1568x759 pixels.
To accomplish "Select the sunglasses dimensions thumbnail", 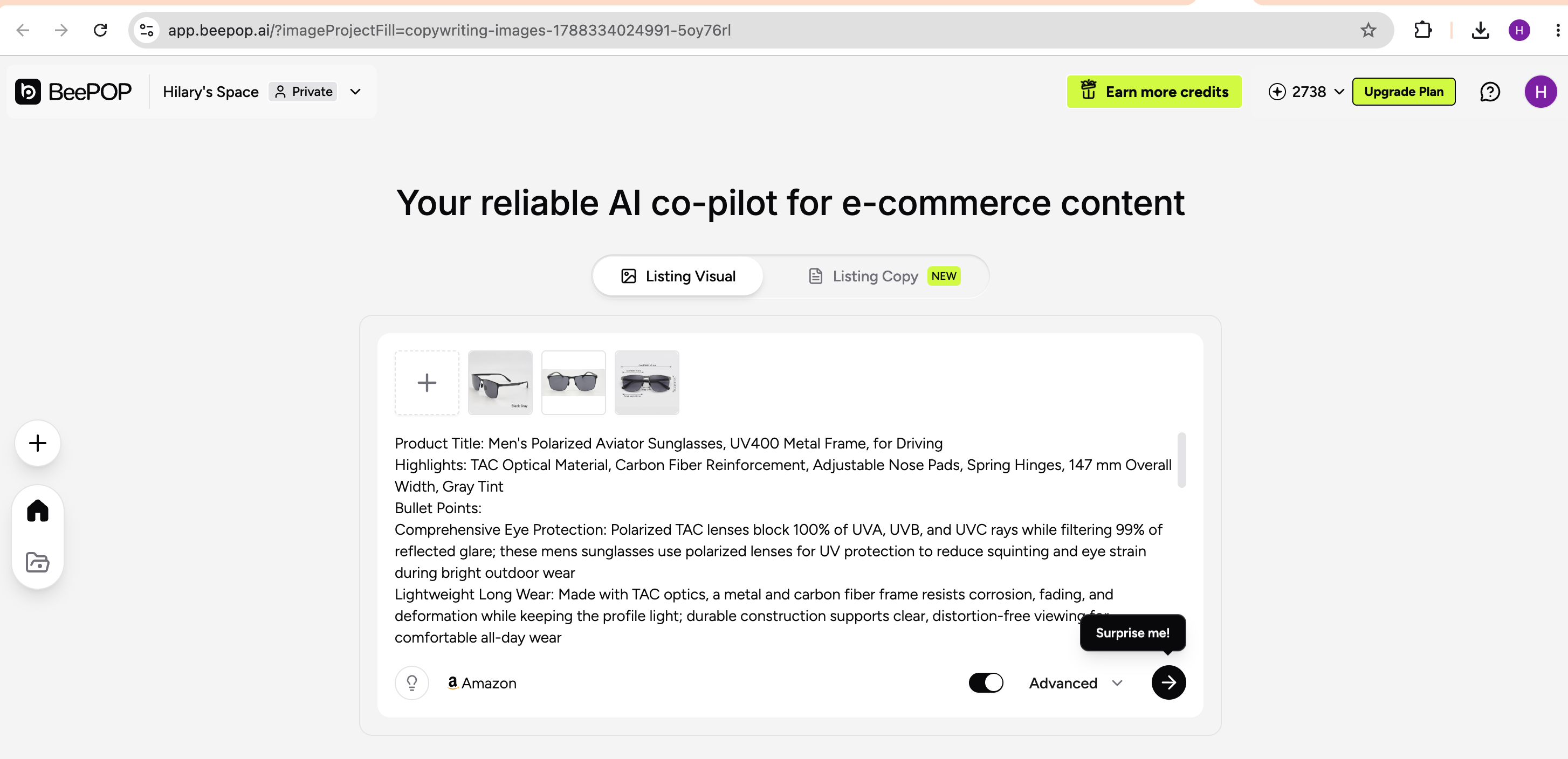I will [x=647, y=383].
